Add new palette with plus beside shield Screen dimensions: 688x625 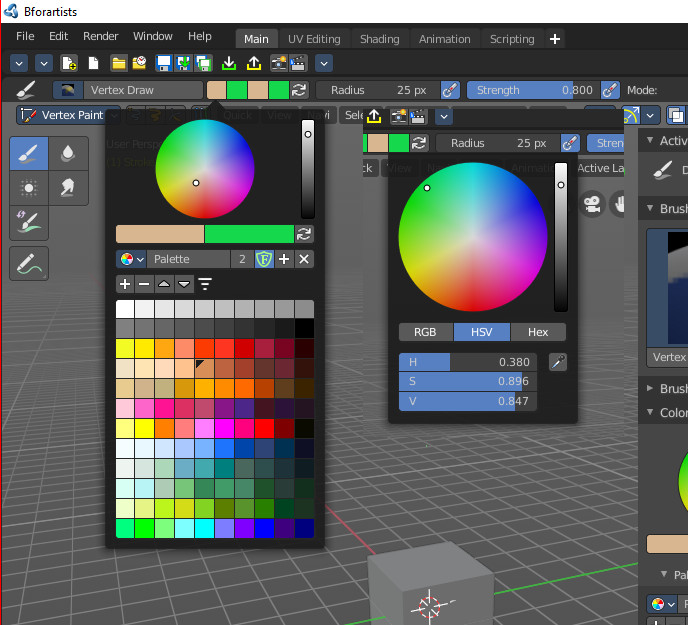(284, 259)
